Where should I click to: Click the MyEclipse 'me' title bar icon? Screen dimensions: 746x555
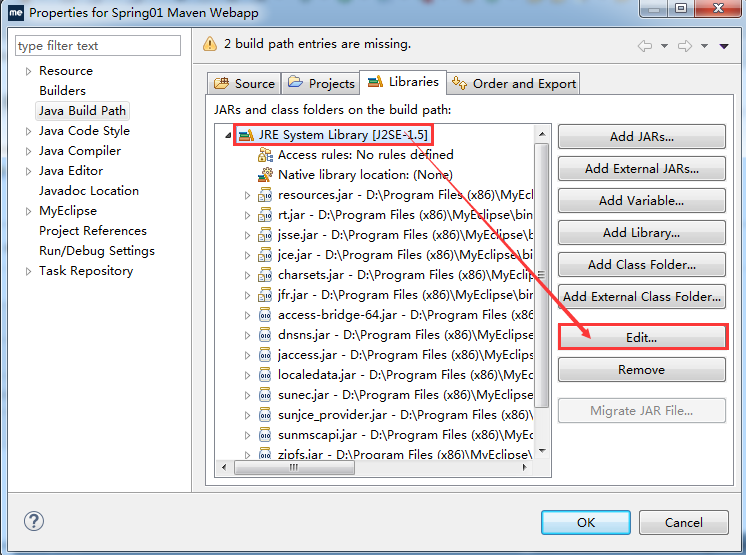pyautogui.click(x=16, y=12)
